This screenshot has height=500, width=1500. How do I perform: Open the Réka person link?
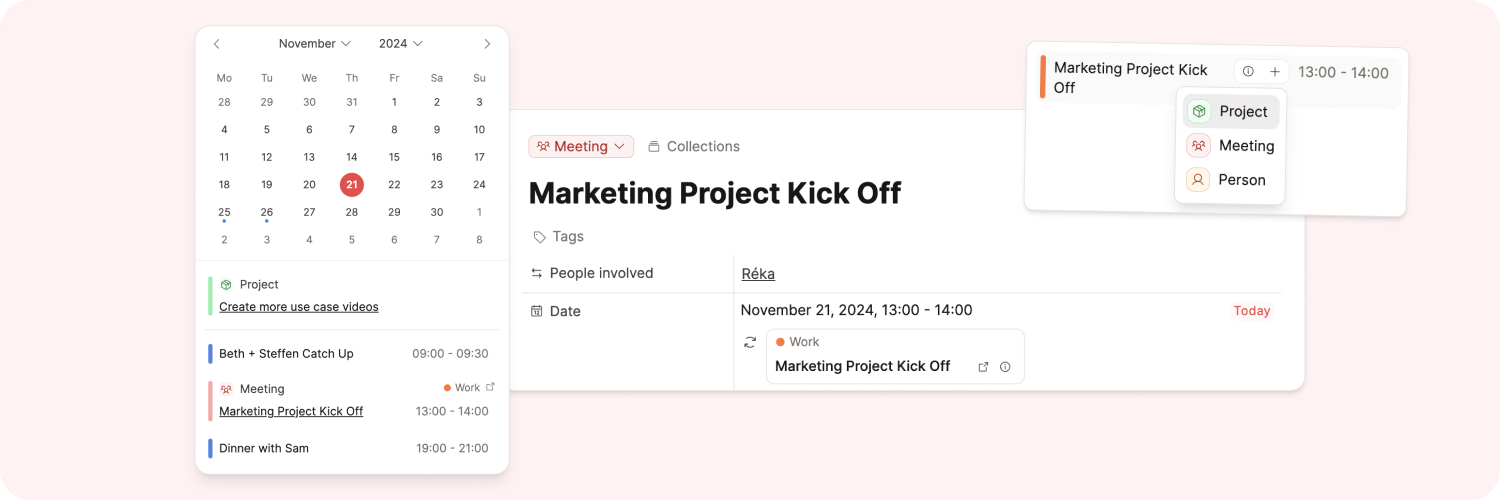tap(758, 274)
